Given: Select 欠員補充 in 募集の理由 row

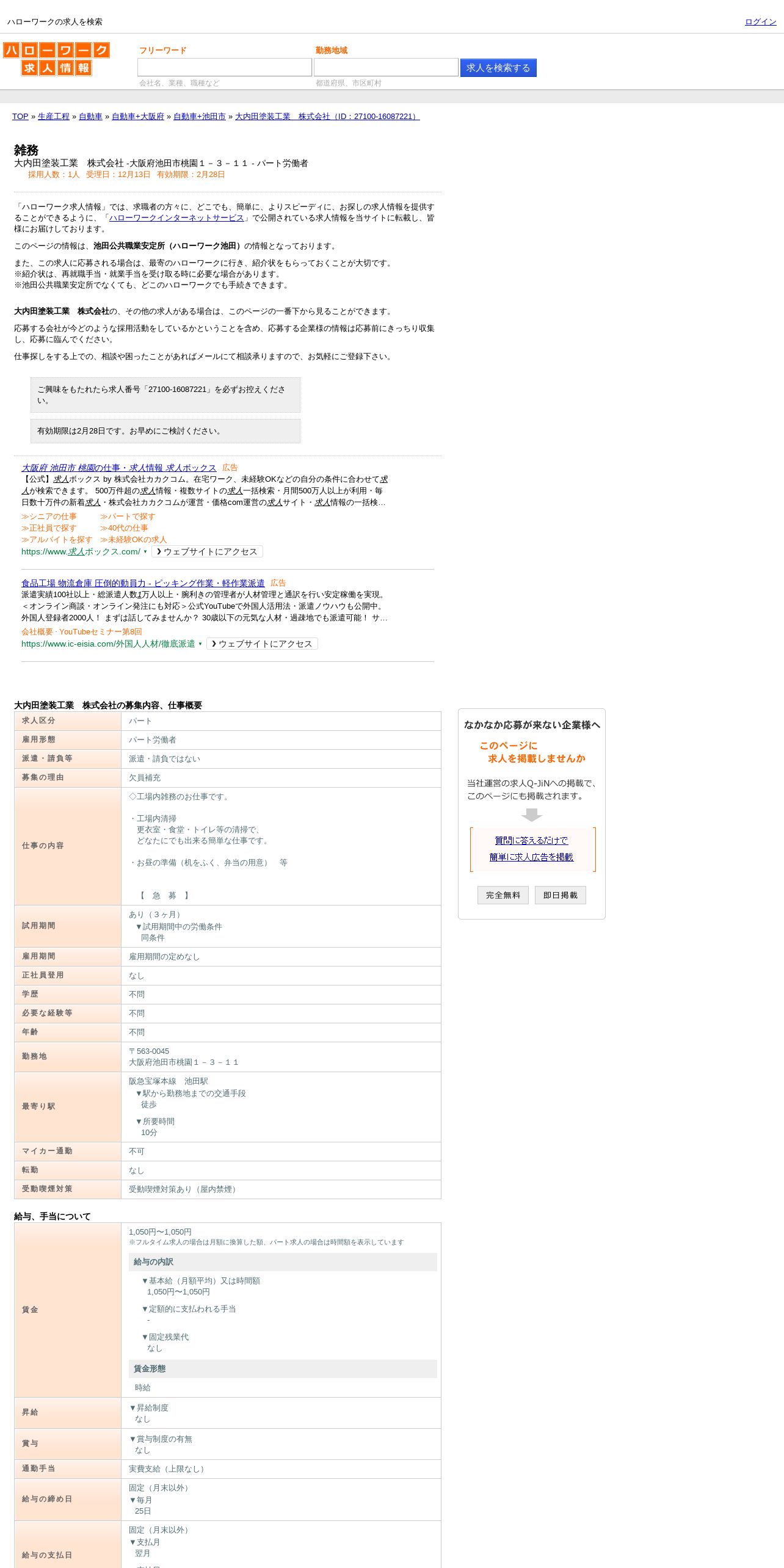Looking at the screenshot, I should tap(145, 778).
